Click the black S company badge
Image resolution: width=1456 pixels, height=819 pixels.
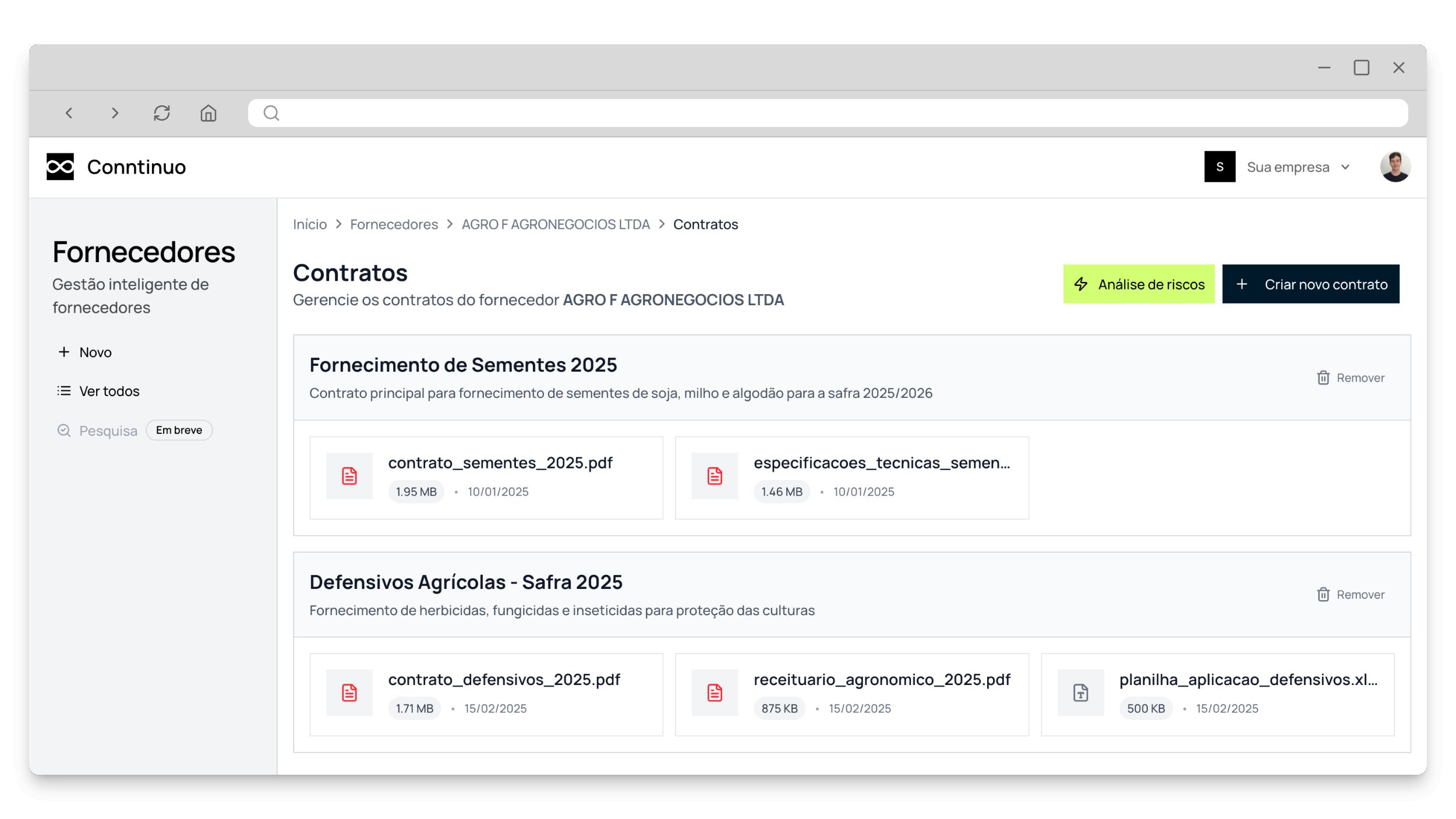click(1220, 167)
